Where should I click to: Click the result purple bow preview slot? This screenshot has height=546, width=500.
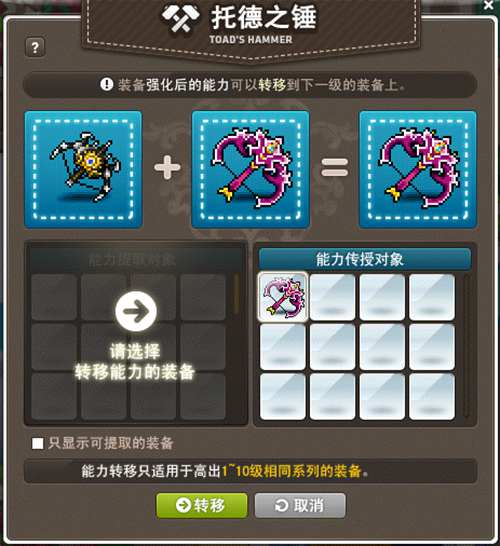(418, 169)
